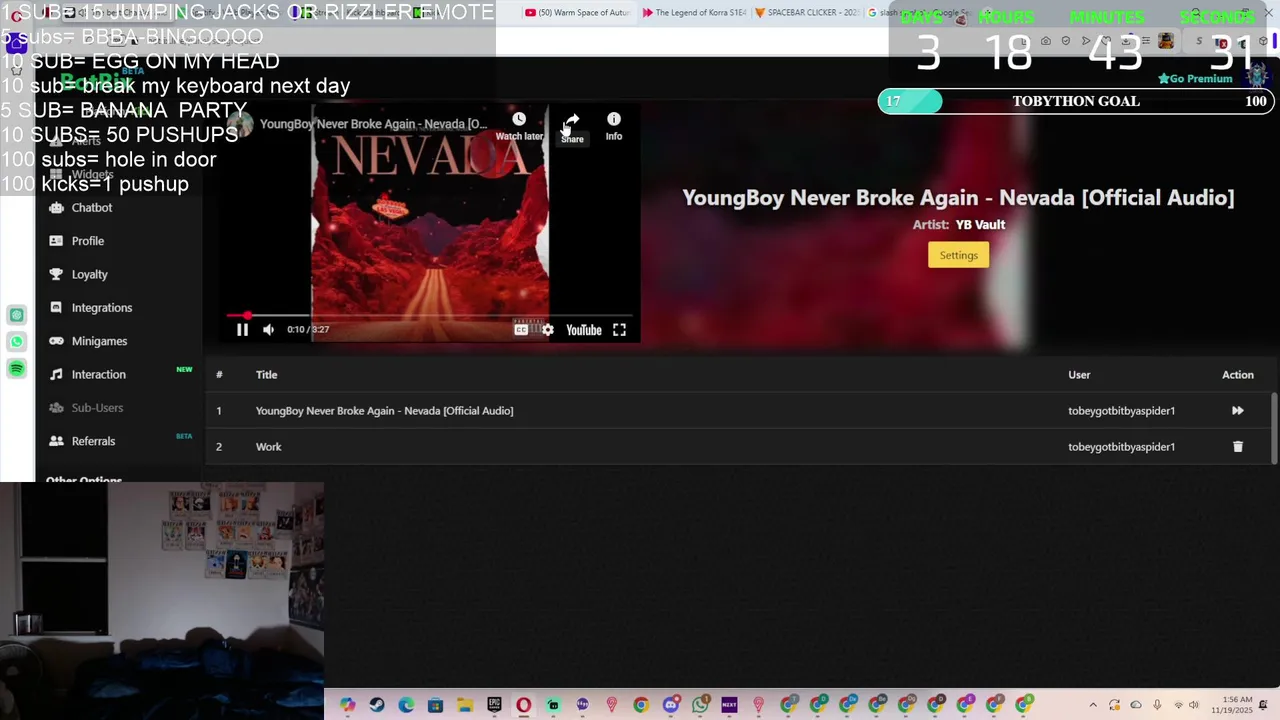The height and width of the screenshot is (720, 1280).
Task: Switch to Legend of Korra tab
Action: pyautogui.click(x=694, y=13)
